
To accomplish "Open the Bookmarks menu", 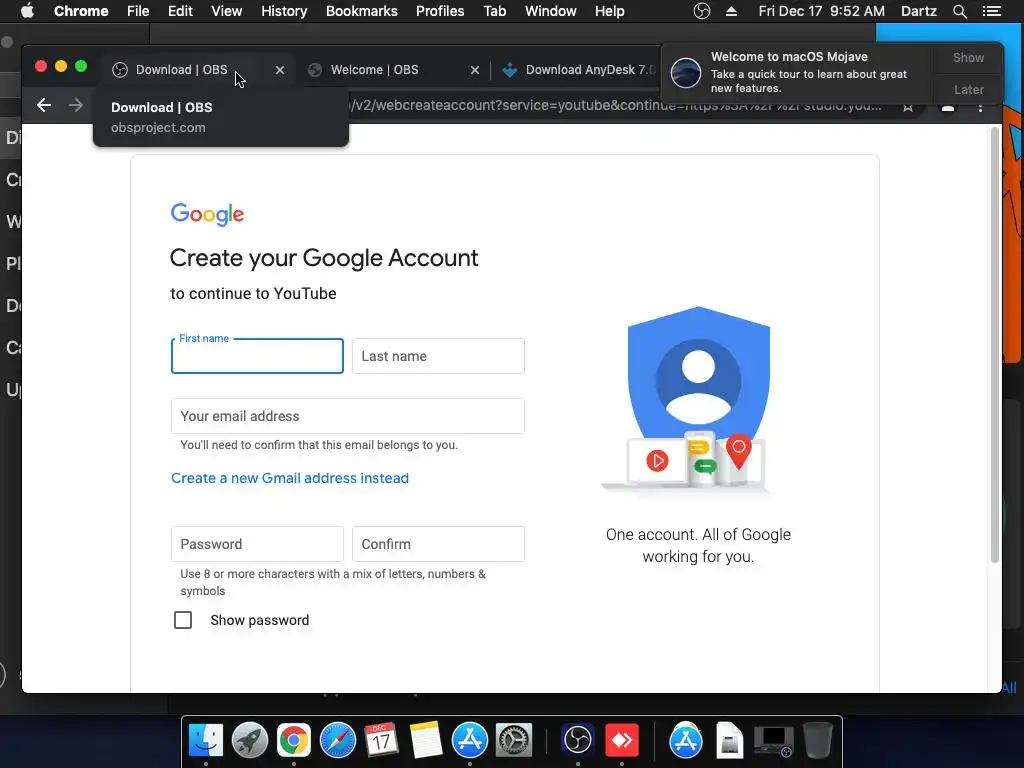I will 362,11.
